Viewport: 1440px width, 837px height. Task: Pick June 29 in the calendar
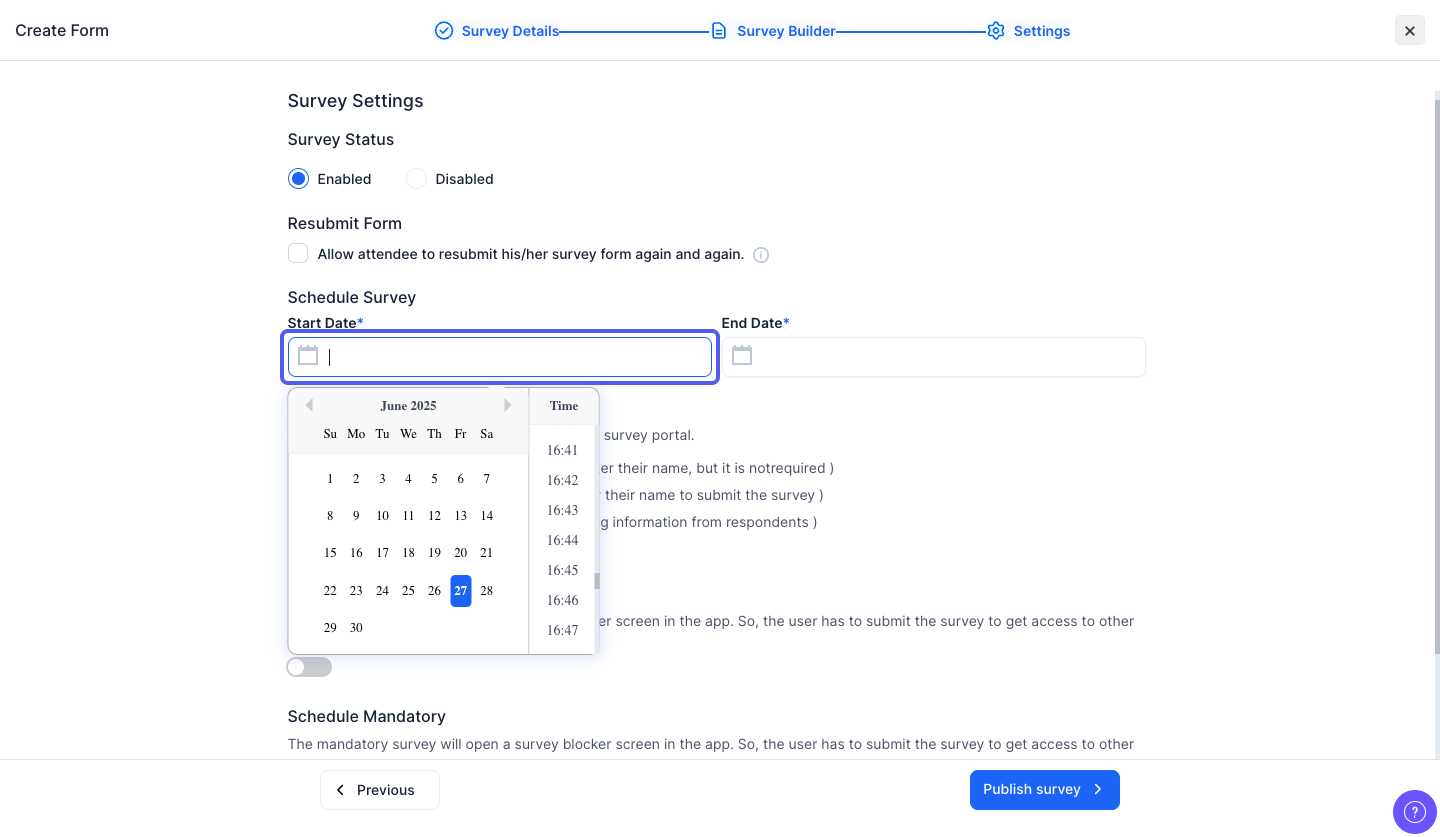[330, 628]
